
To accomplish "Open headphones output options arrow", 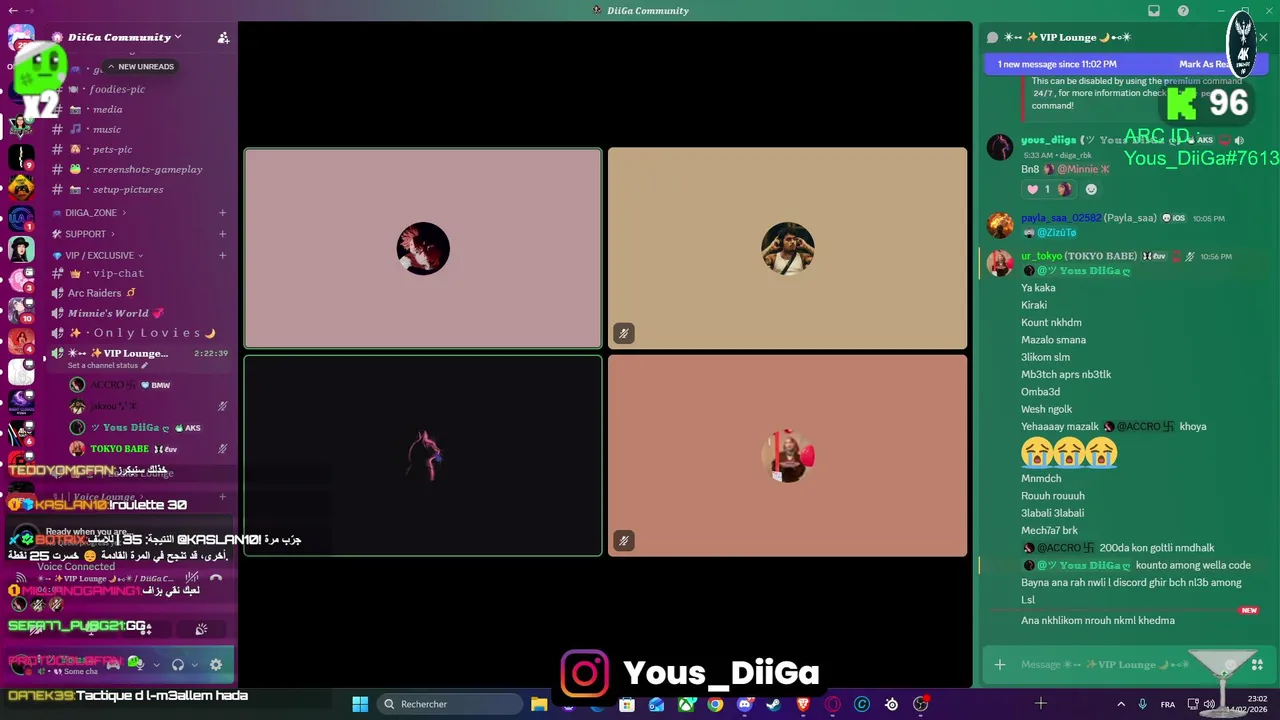I will click(195, 664).
